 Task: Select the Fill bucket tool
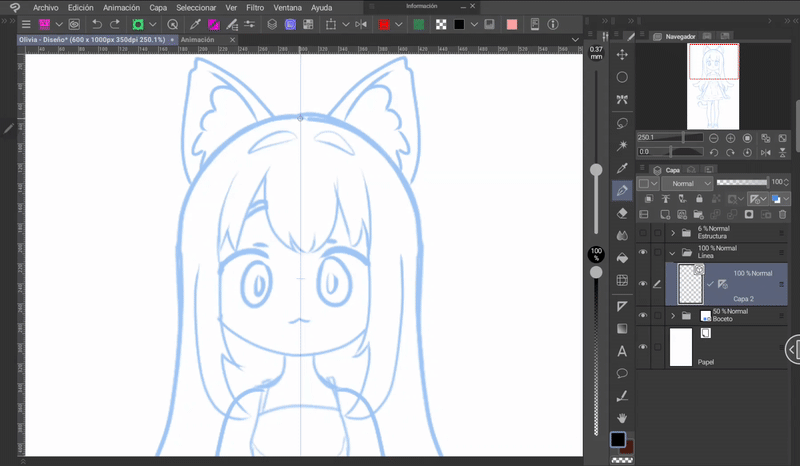pos(622,258)
